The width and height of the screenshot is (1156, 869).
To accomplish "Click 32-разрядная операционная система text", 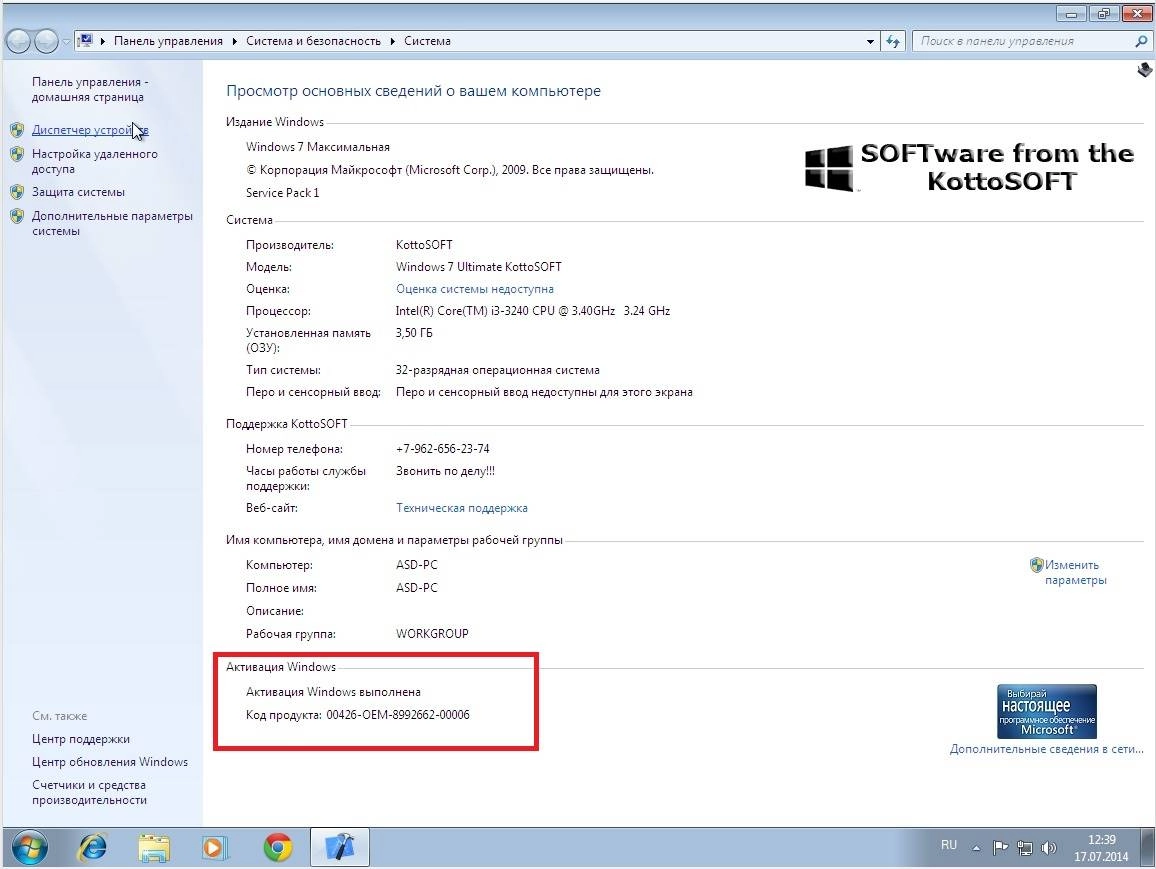I will pos(498,370).
